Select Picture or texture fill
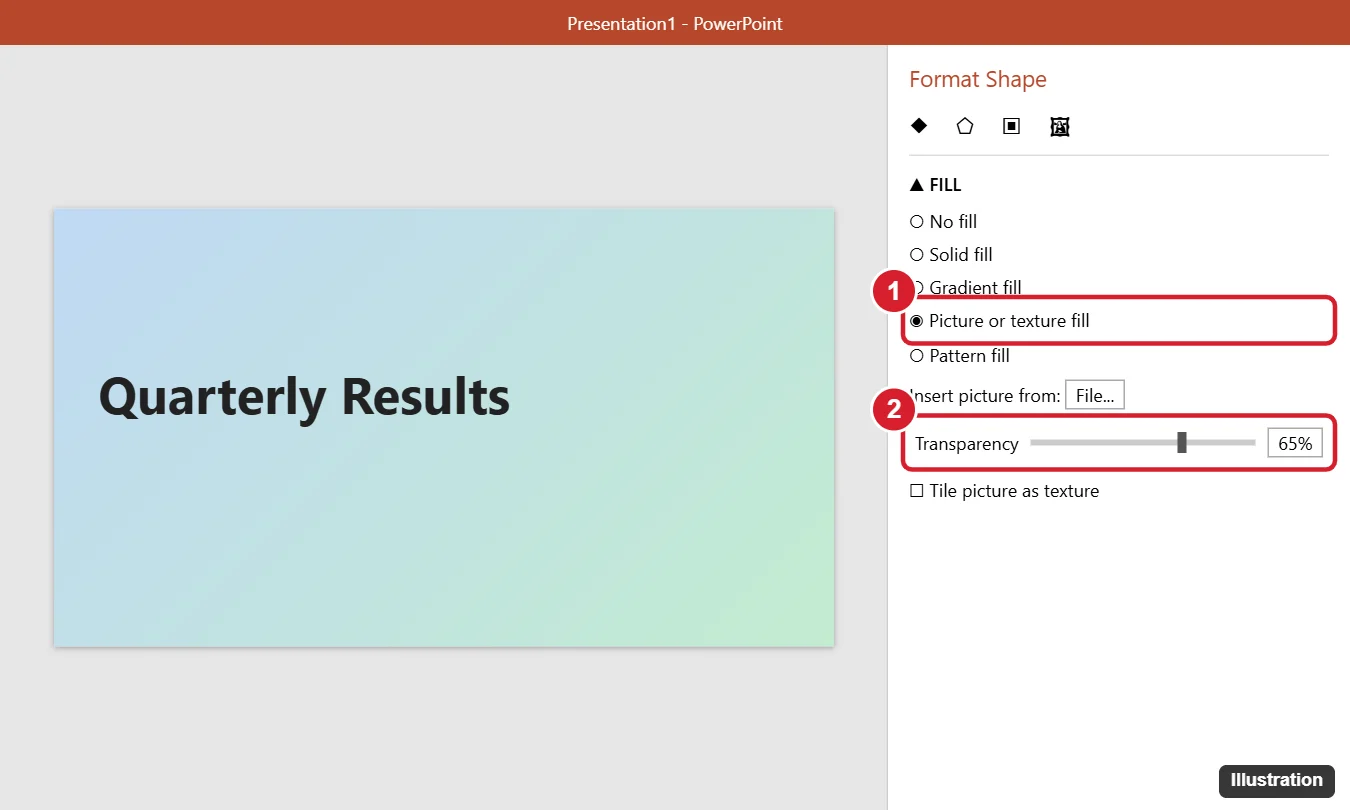Viewport: 1350px width, 810px height. click(1000, 321)
